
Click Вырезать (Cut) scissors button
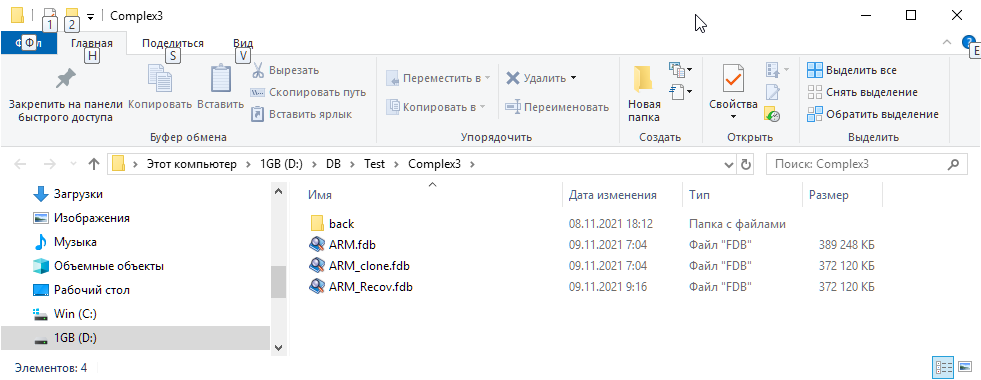(285, 71)
